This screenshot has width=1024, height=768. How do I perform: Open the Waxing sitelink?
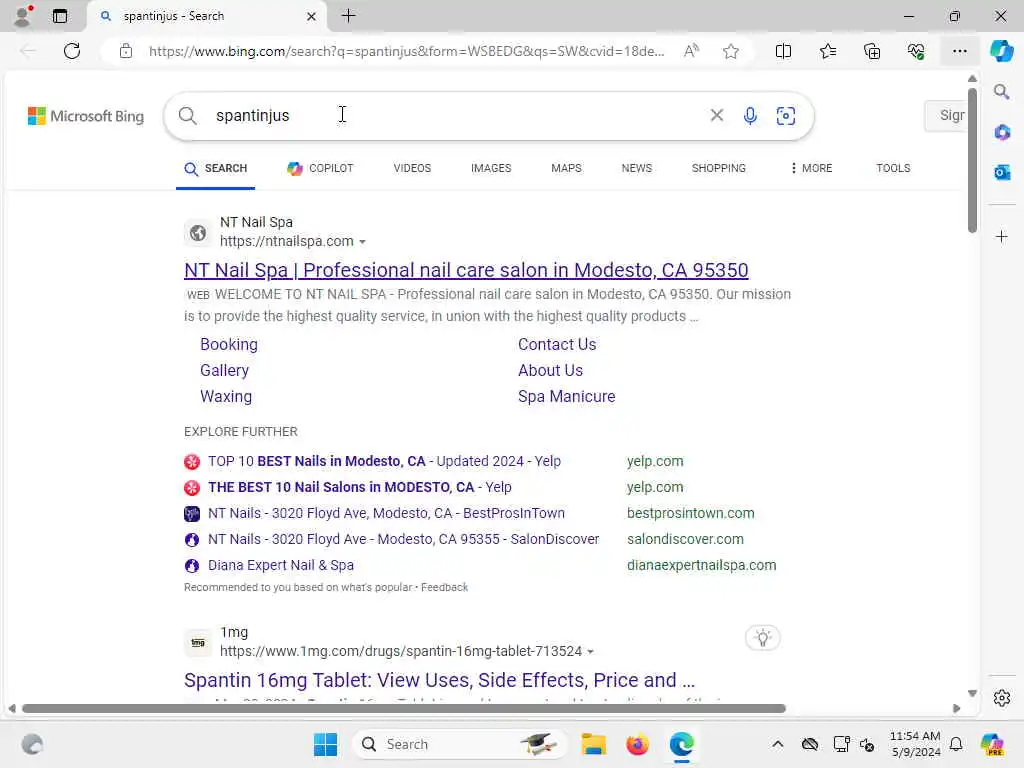point(226,396)
